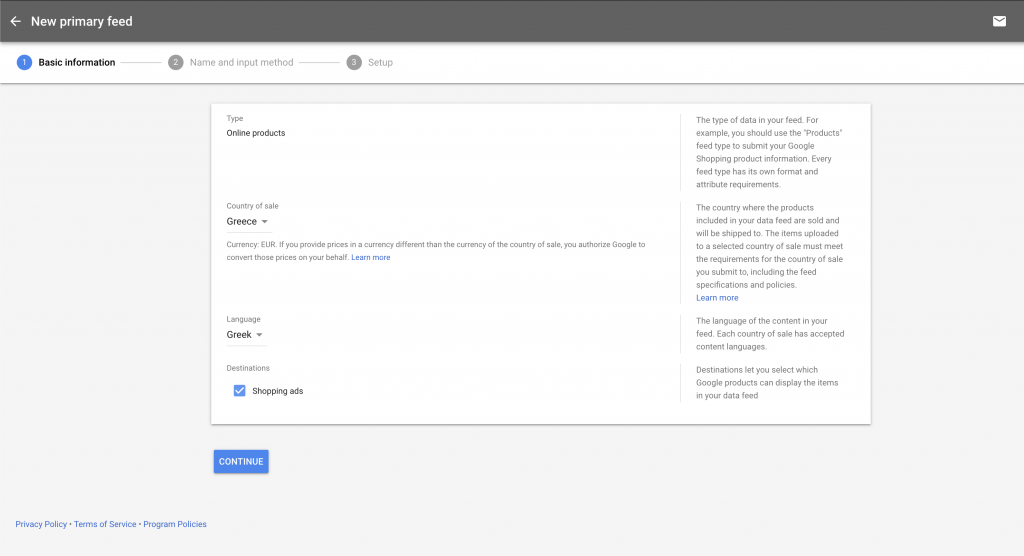
Task: Open Learn more link about country requirements
Action: click(717, 298)
